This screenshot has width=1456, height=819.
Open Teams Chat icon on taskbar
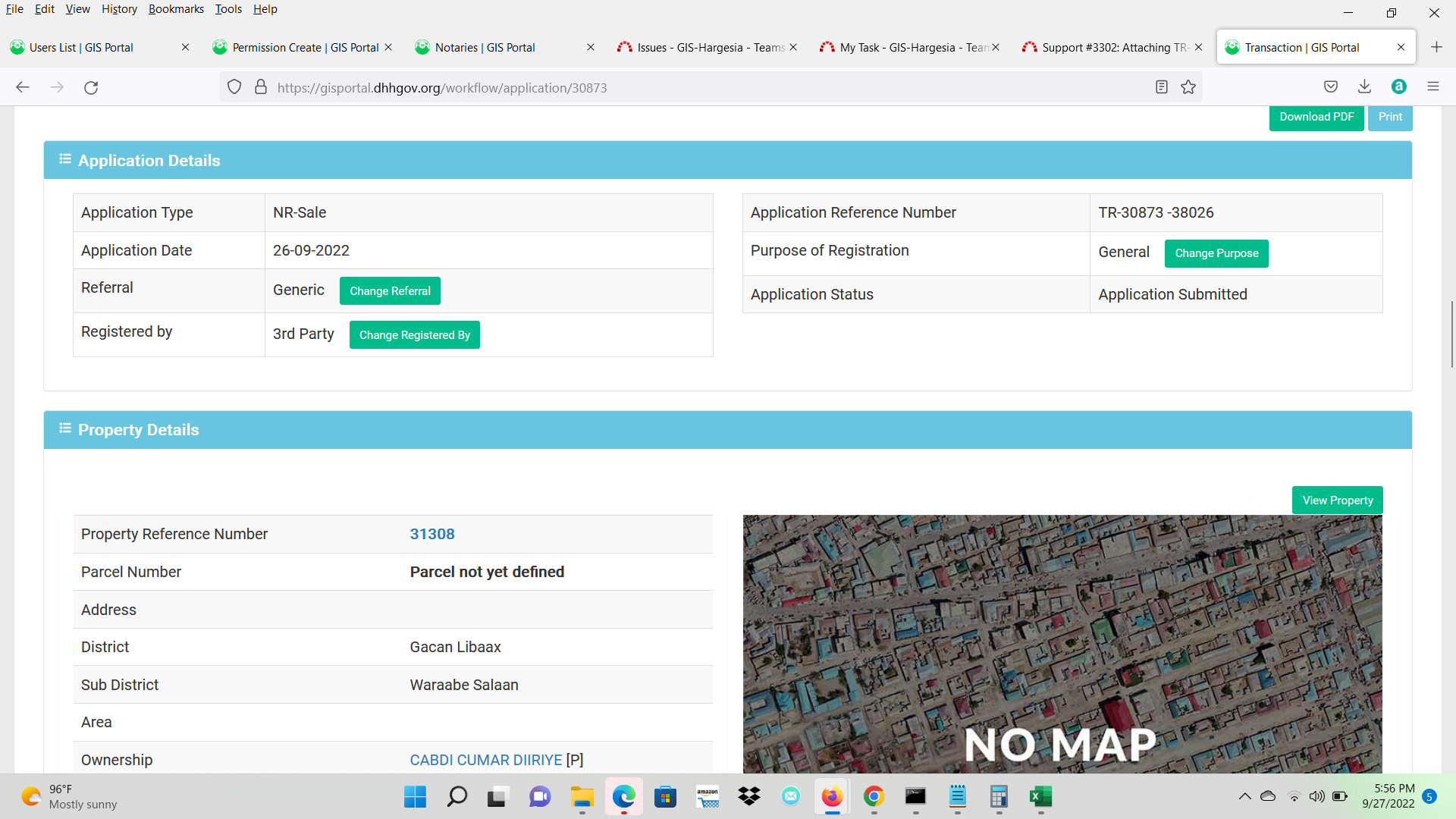tap(540, 796)
